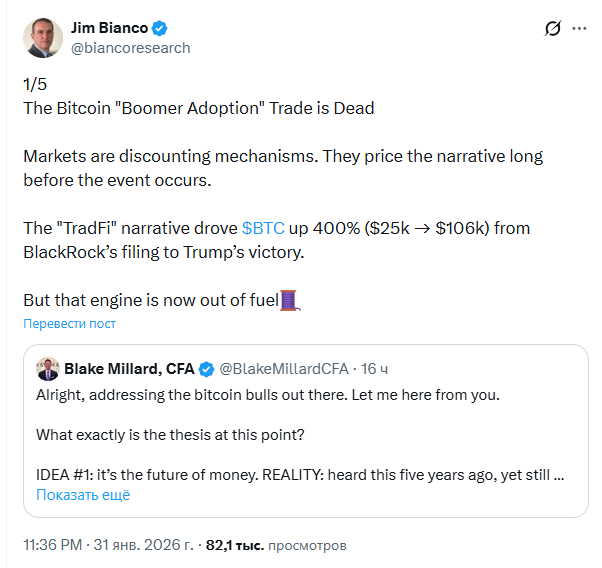Open the Jim Bianco display name link
Viewport: 602px width, 568px height.
pyautogui.click(x=110, y=28)
